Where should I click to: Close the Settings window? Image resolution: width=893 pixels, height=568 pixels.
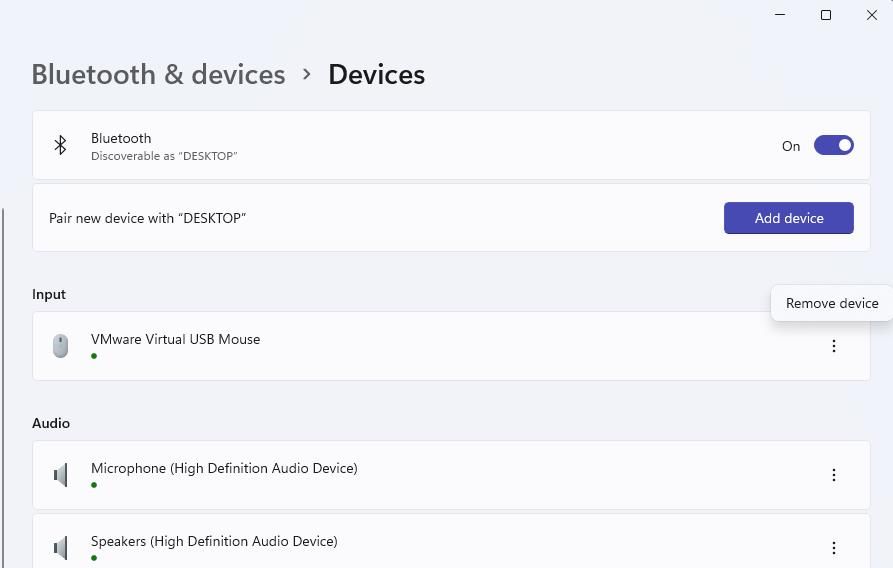[x=871, y=15]
